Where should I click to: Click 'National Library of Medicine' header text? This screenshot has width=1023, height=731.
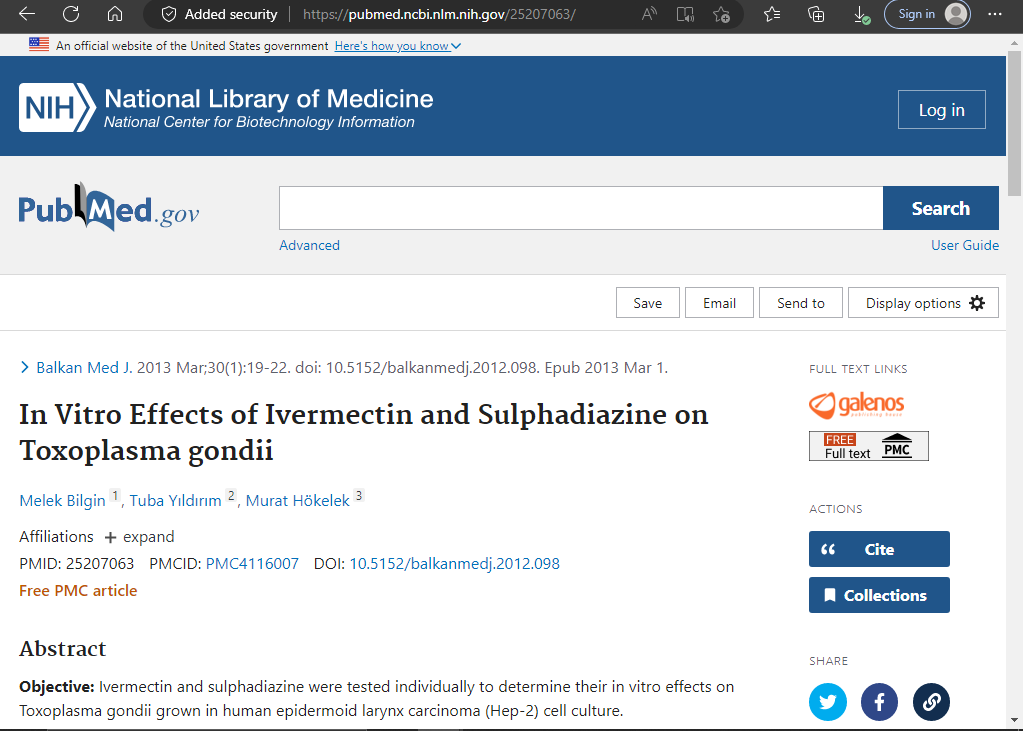269,99
